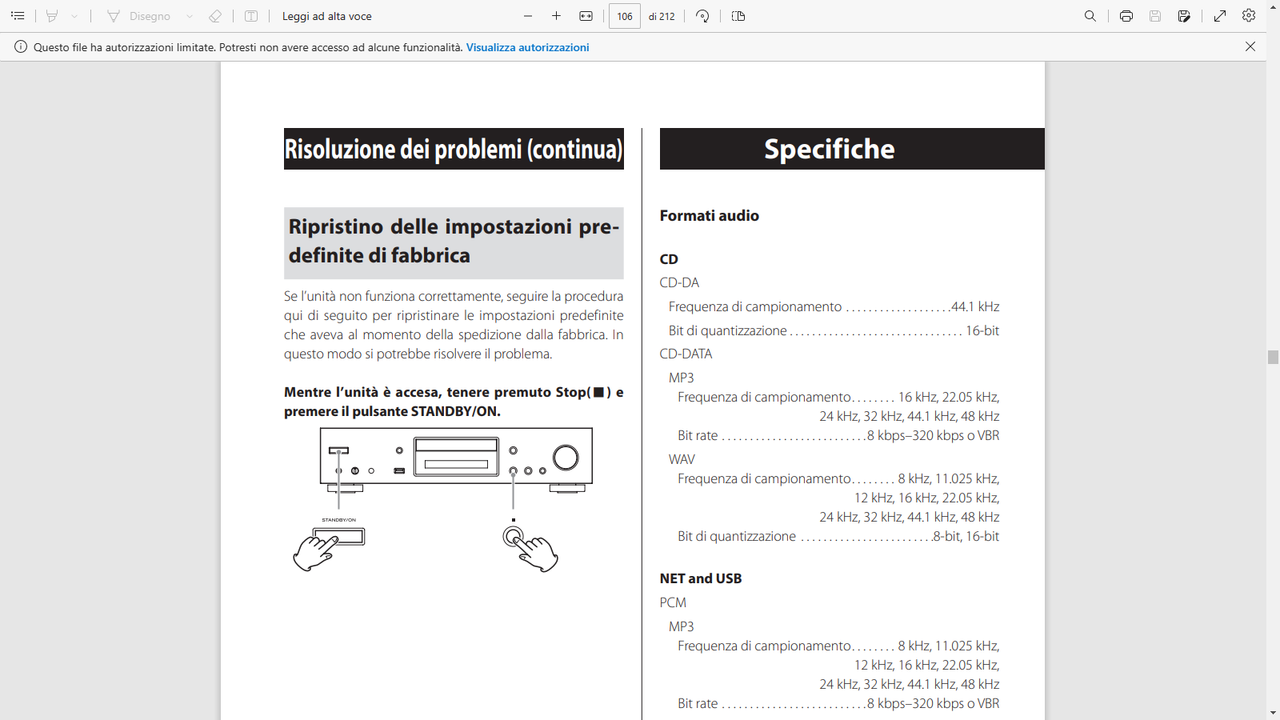Image resolution: width=1280 pixels, height=720 pixels.
Task: Enter full screen mode
Action: coord(1220,16)
